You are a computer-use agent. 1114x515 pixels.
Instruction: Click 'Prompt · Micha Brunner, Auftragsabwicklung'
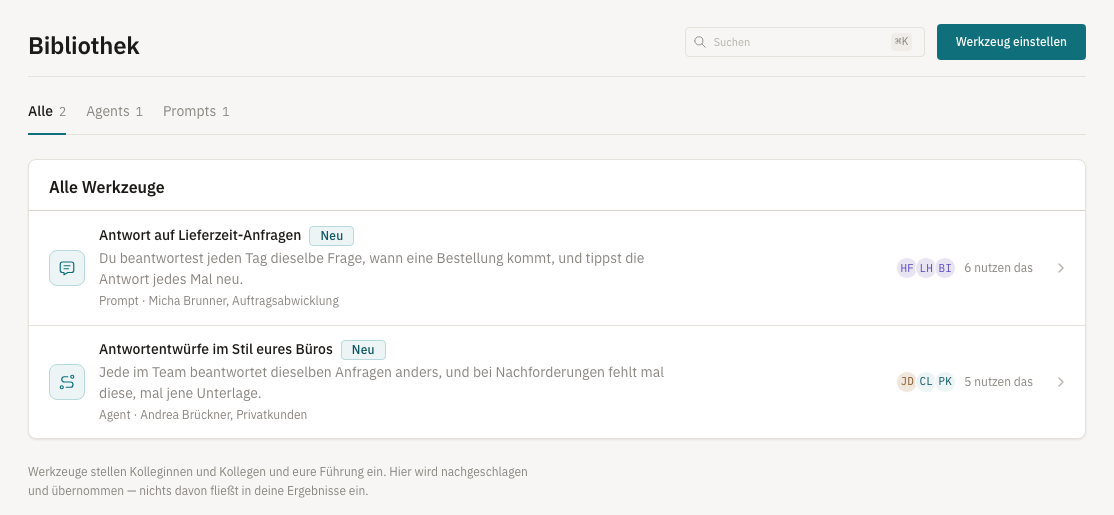219,300
